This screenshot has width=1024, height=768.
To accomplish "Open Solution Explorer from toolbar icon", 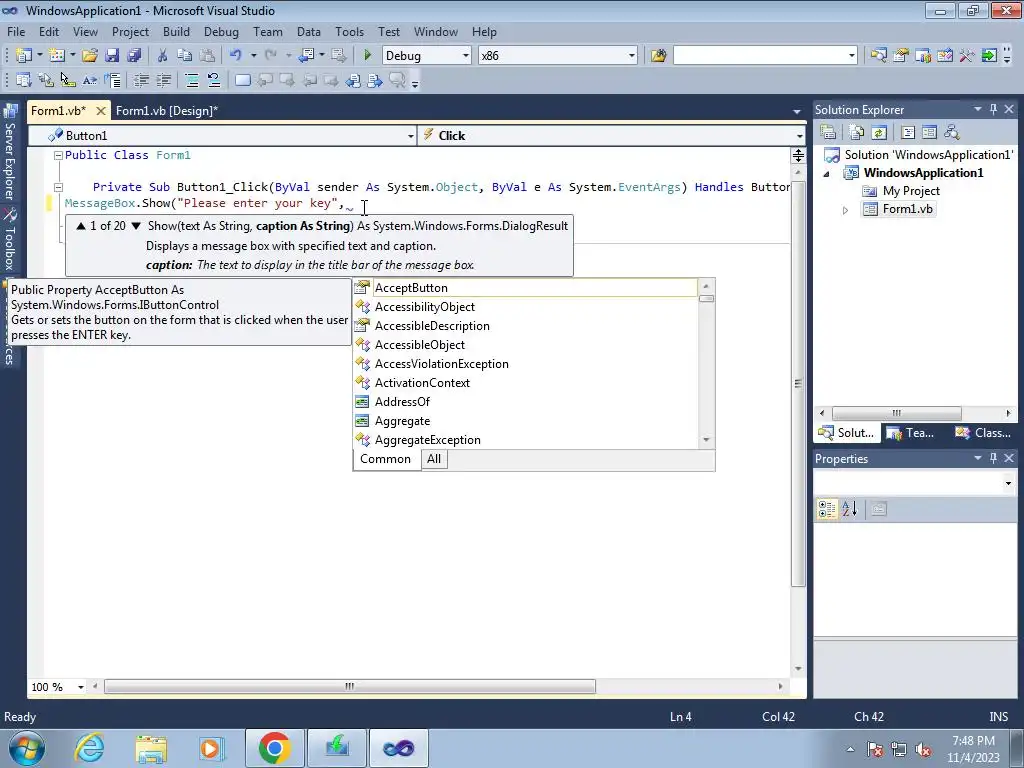I will point(878,56).
